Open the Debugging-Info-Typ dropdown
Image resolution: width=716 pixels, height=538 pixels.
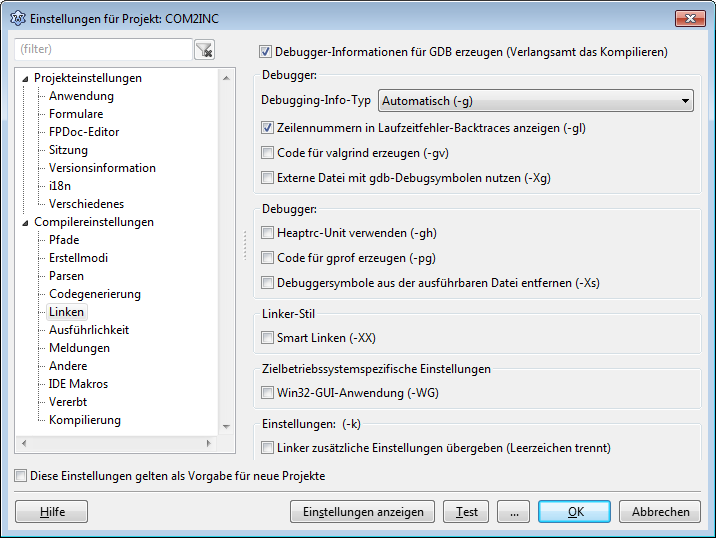[x=536, y=100]
